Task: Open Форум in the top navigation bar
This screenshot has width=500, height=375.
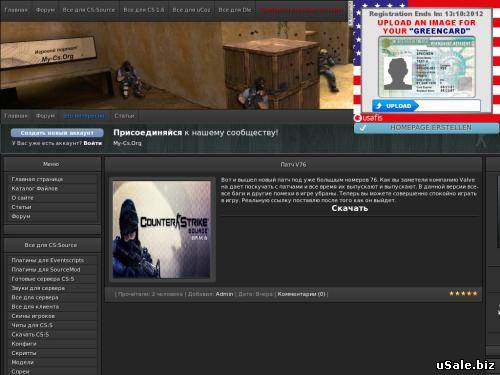Action: [45, 10]
